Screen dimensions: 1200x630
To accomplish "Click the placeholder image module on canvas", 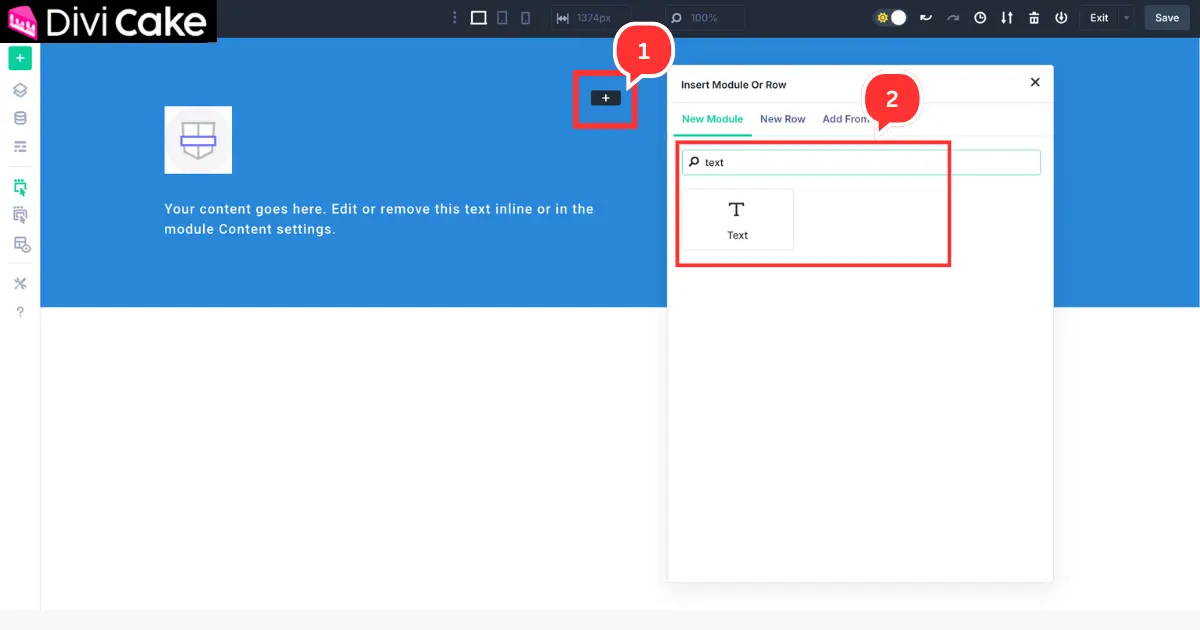I will click(x=198, y=140).
